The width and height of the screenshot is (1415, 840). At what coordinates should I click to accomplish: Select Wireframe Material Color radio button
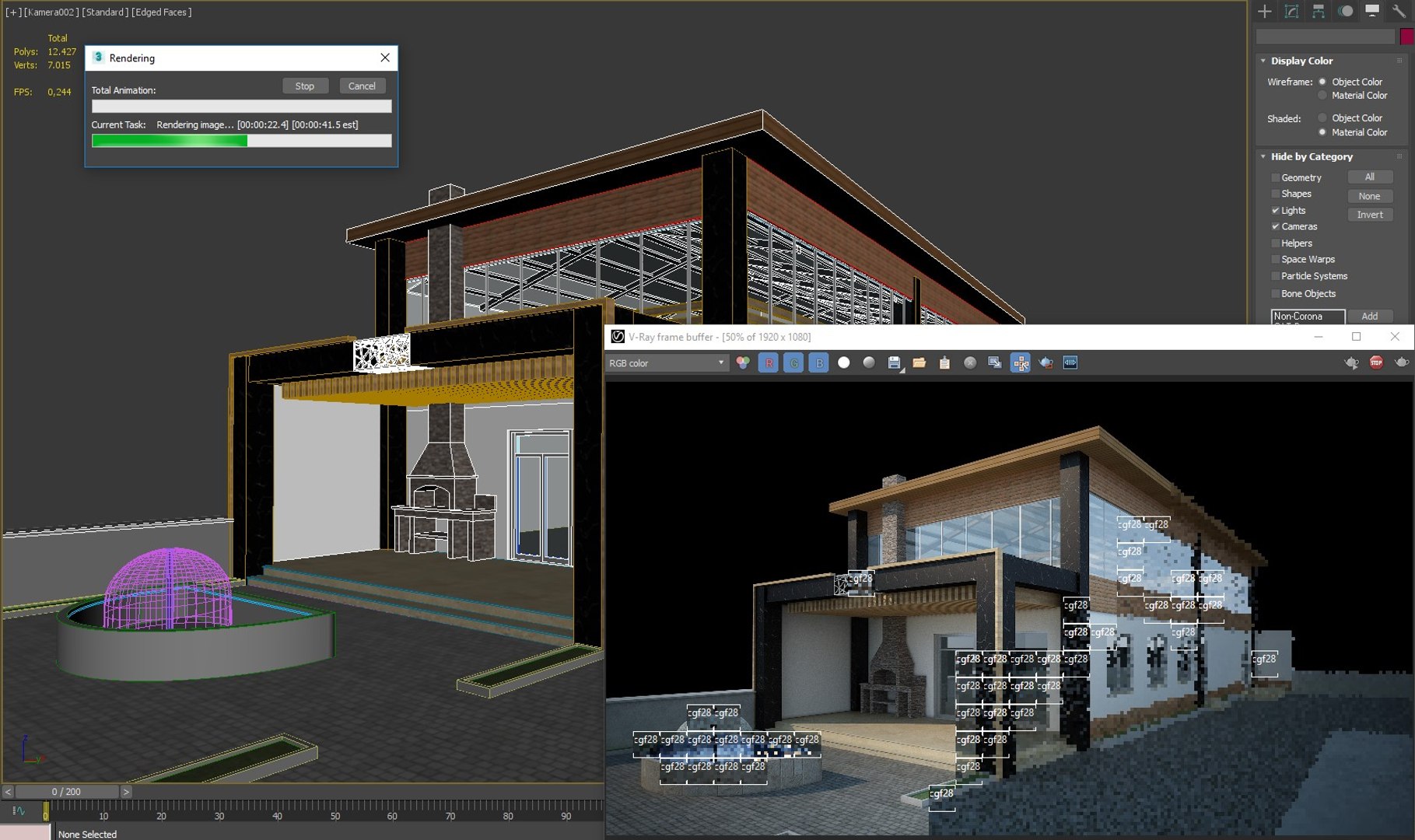coord(1322,96)
